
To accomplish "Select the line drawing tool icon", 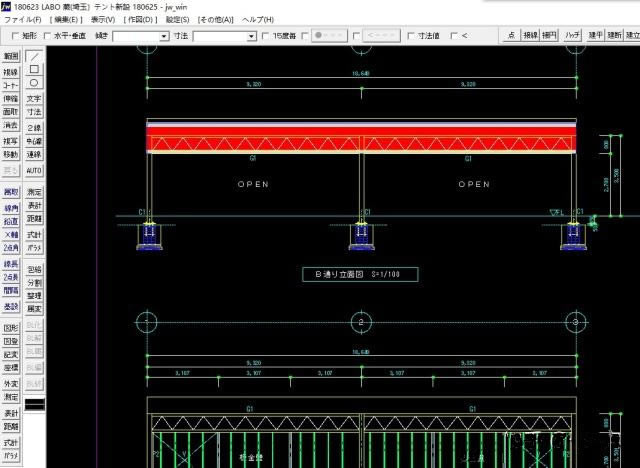I will 34,57.
